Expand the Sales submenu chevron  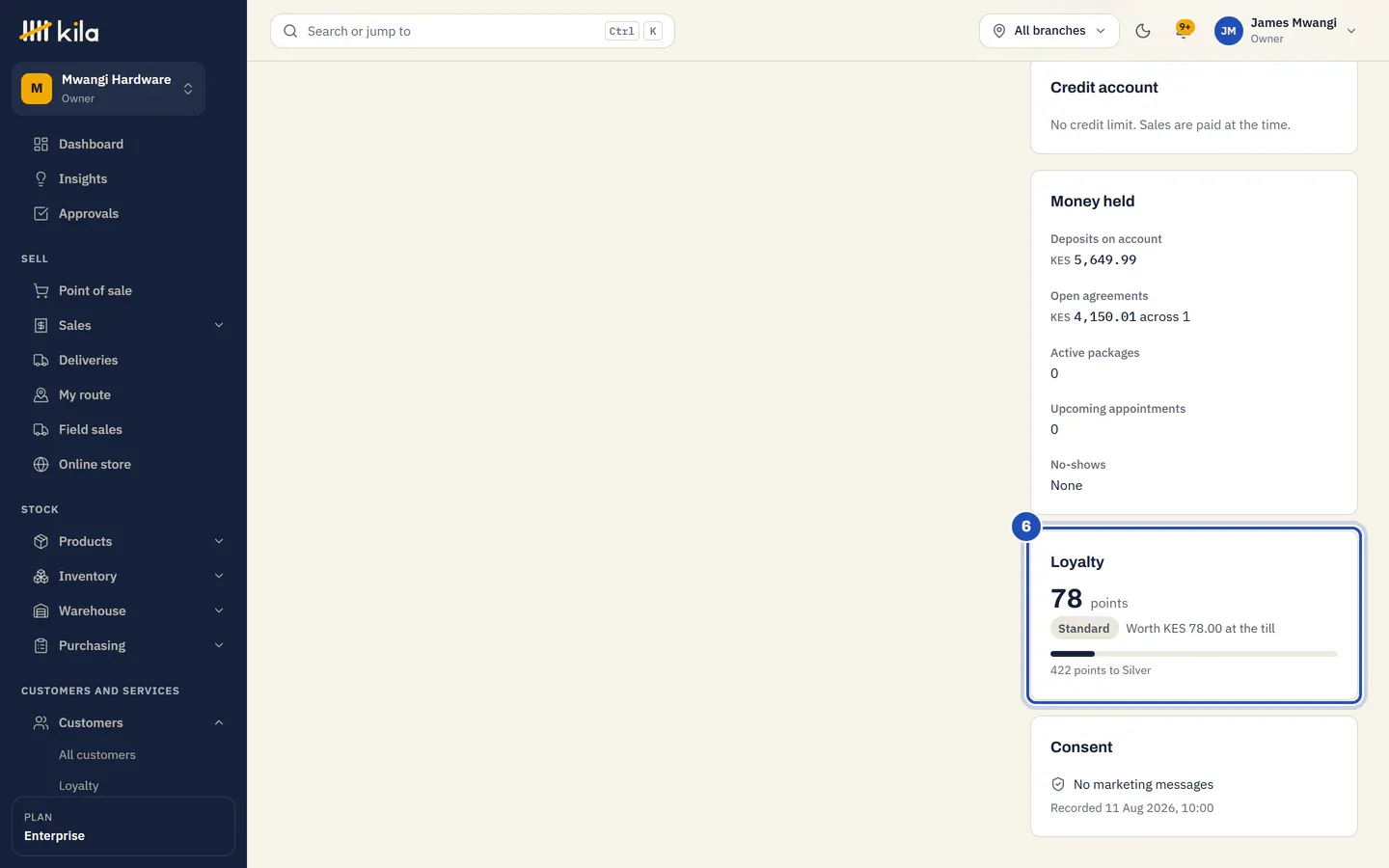(x=219, y=326)
